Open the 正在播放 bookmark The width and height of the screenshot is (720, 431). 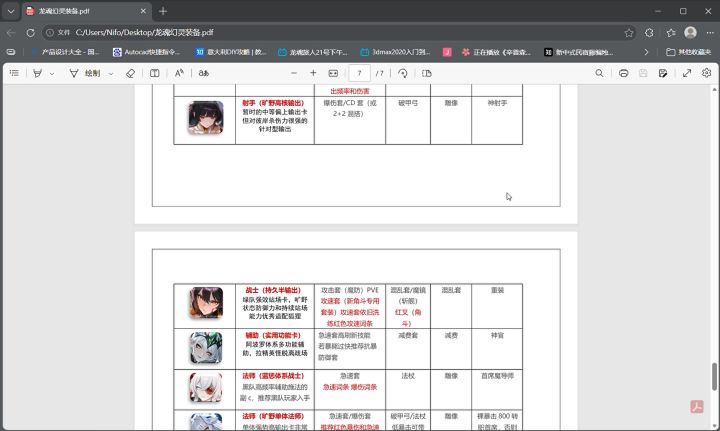[496, 52]
